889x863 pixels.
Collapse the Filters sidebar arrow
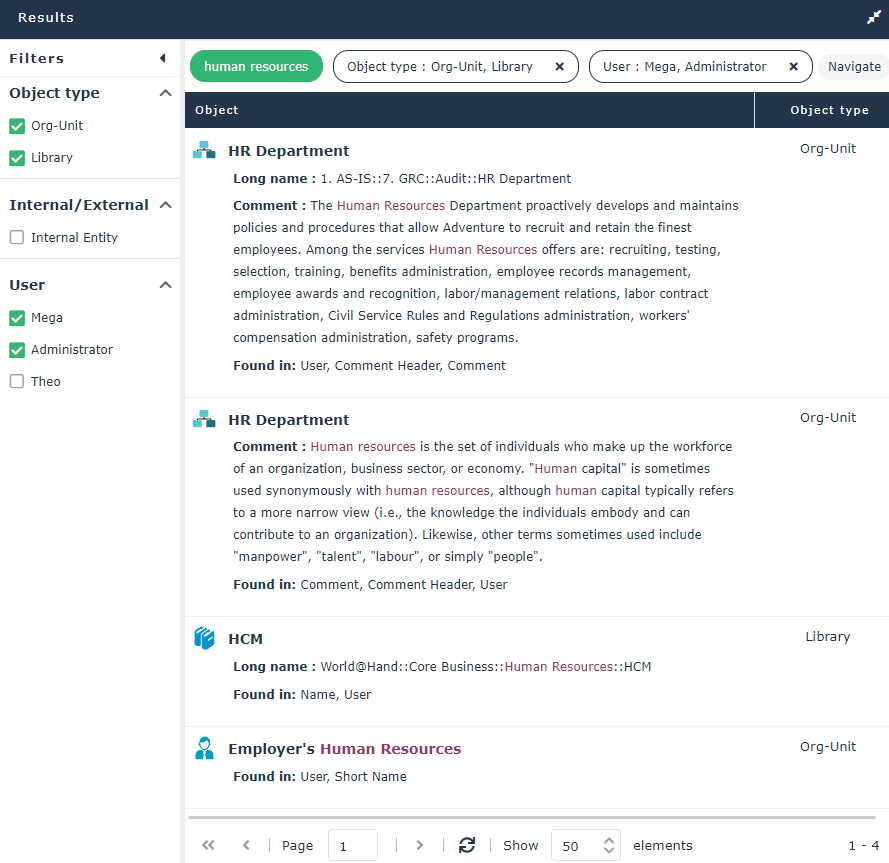pyautogui.click(x=162, y=58)
